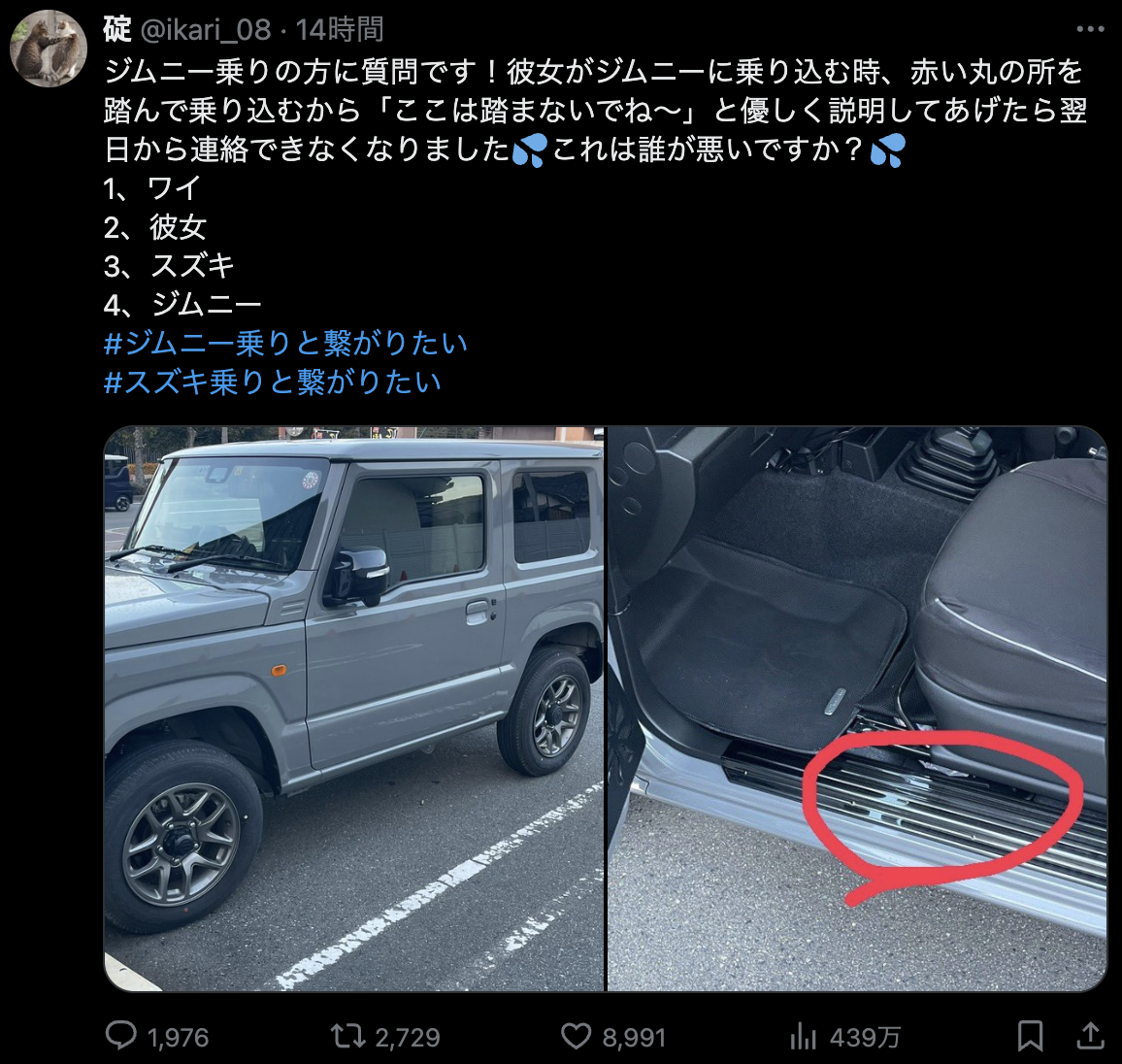Open the door sill interior photo
Image resolution: width=1122 pixels, height=1064 pixels.
[857, 709]
